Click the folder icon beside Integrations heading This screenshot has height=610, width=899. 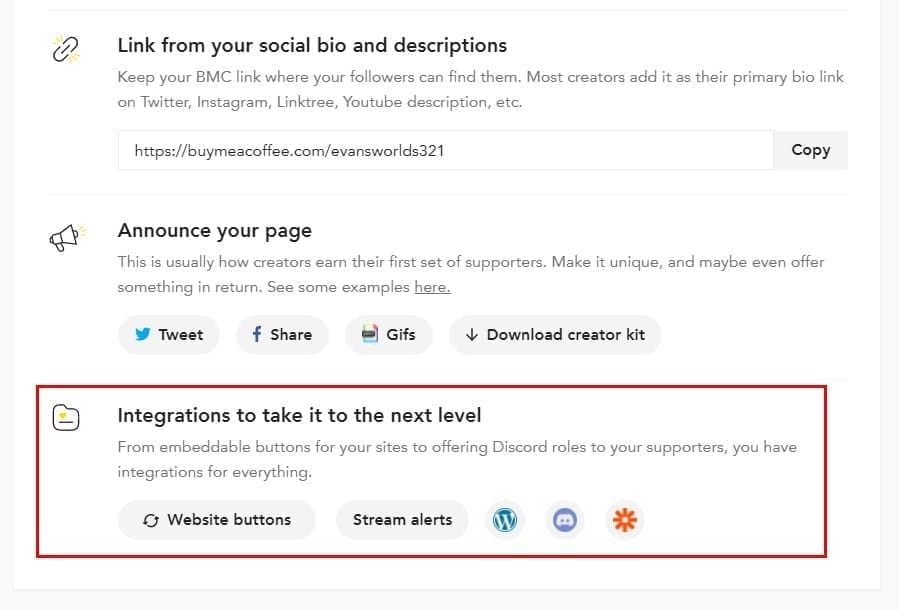tap(66, 417)
